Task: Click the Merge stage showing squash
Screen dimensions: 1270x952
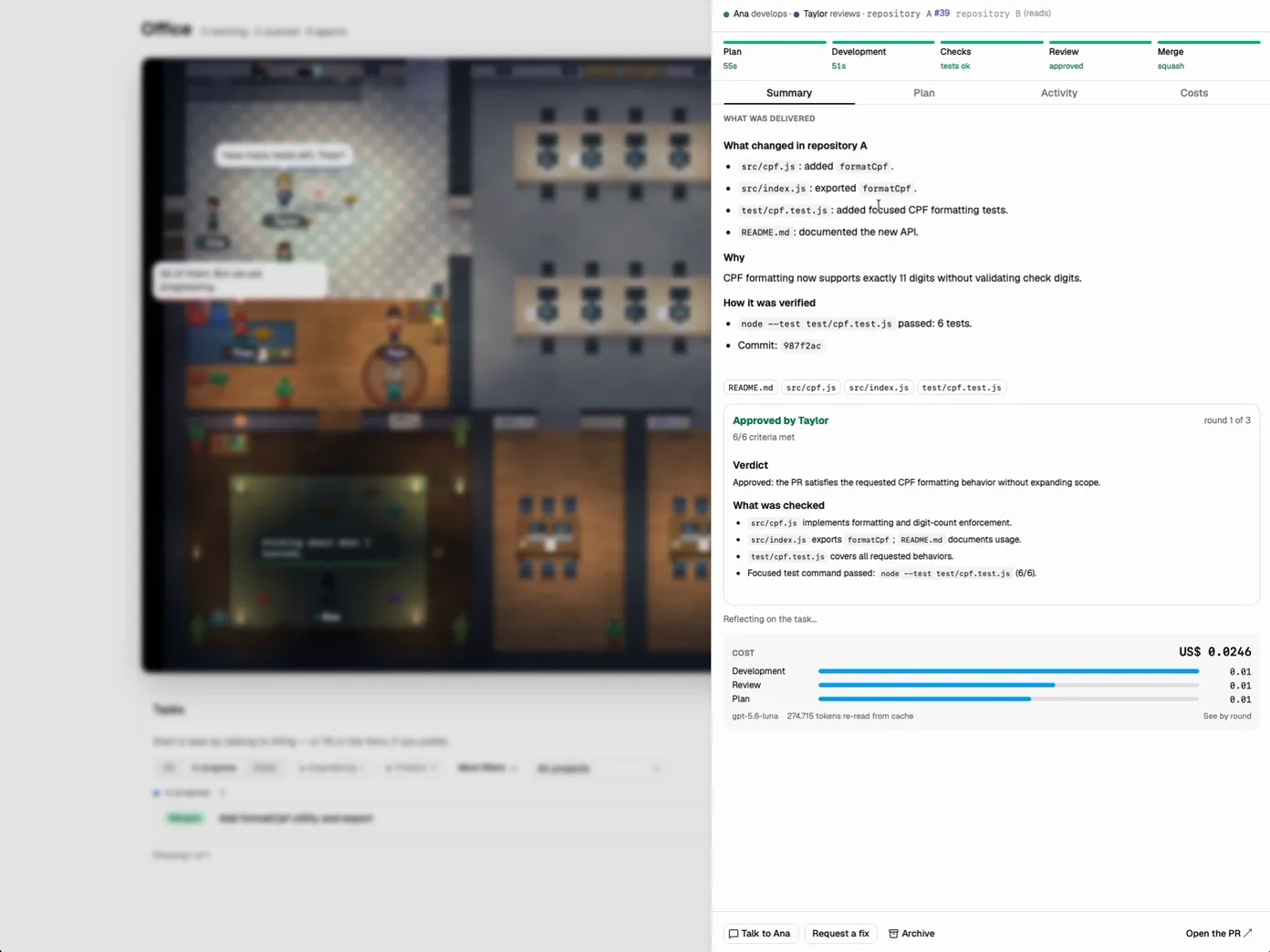Action: tap(1209, 57)
